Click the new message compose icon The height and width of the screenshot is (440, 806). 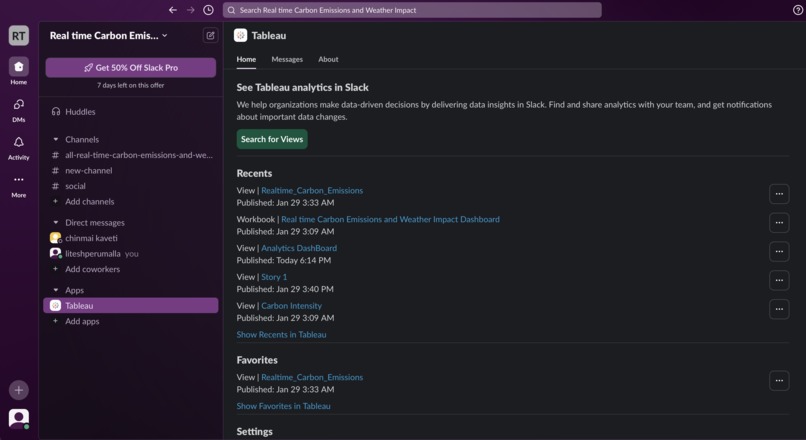tap(210, 35)
